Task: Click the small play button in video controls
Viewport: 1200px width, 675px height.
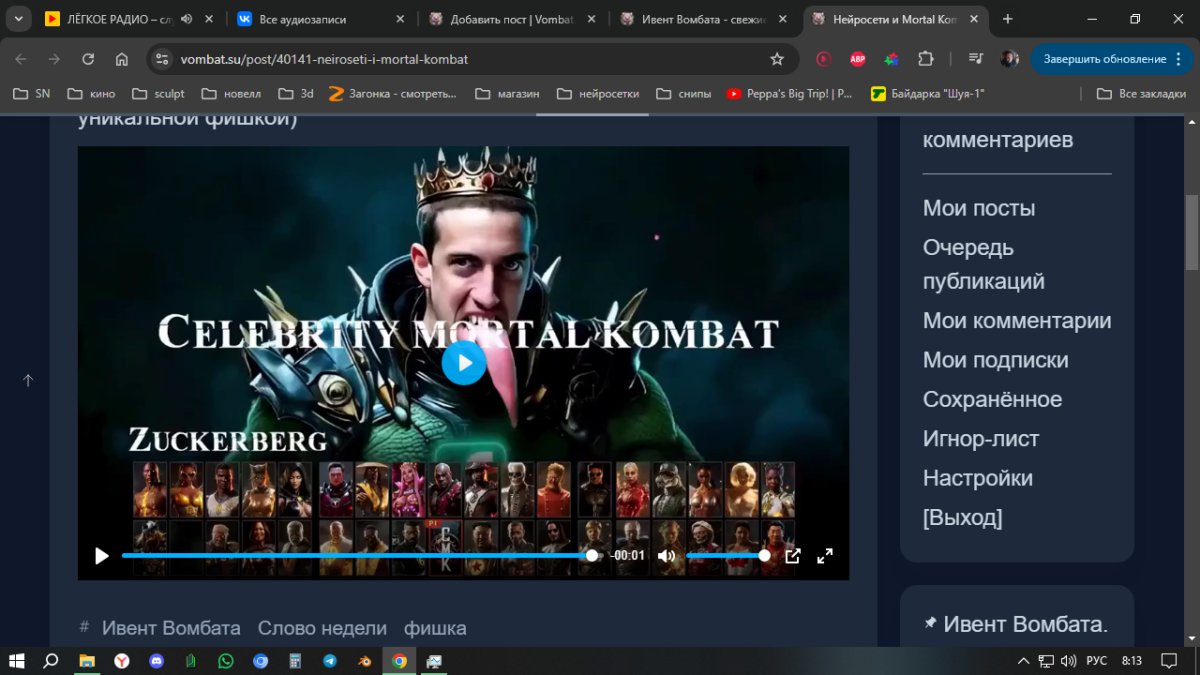Action: [101, 556]
